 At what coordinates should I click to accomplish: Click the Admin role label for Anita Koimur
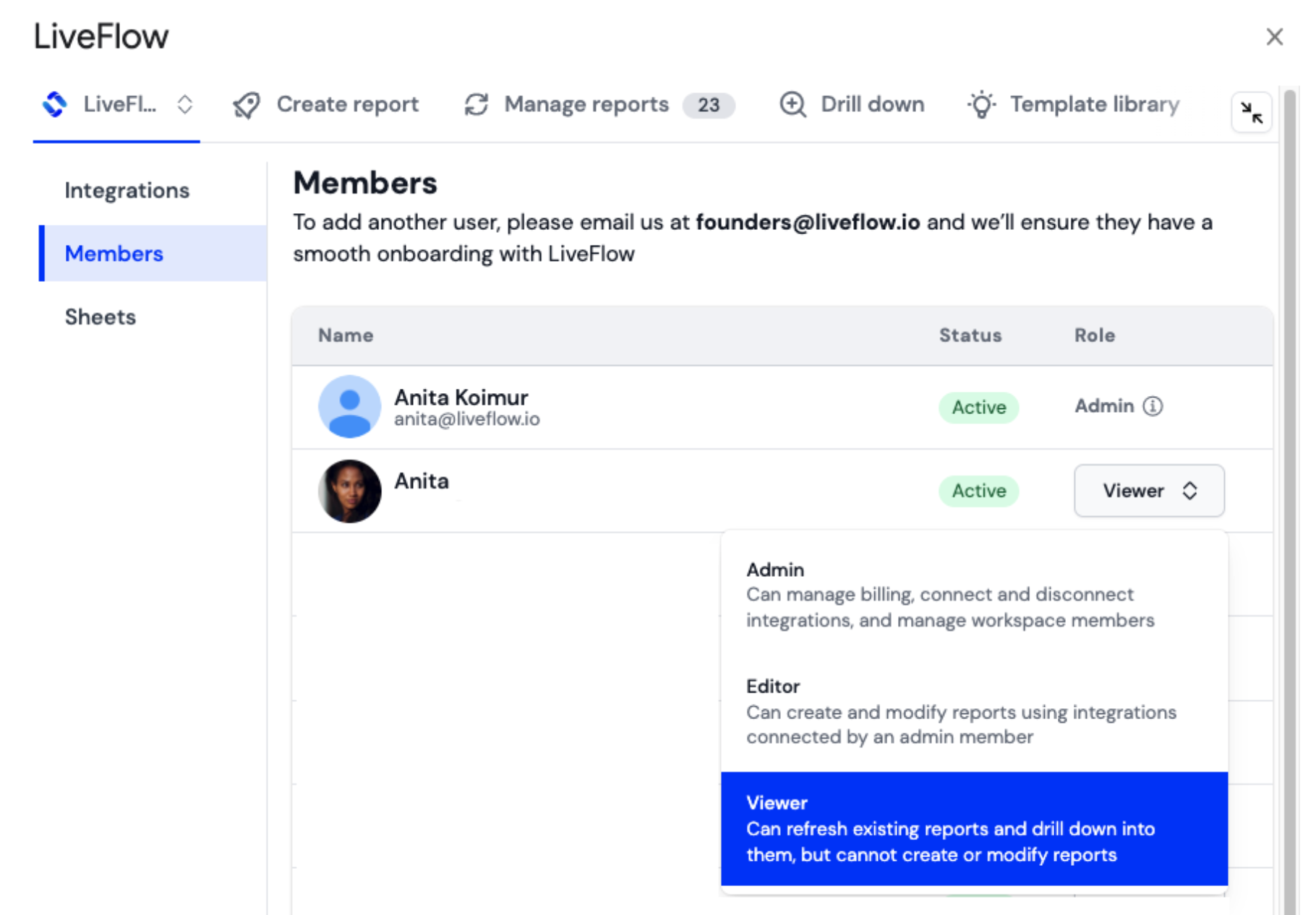pyautogui.click(x=1104, y=405)
